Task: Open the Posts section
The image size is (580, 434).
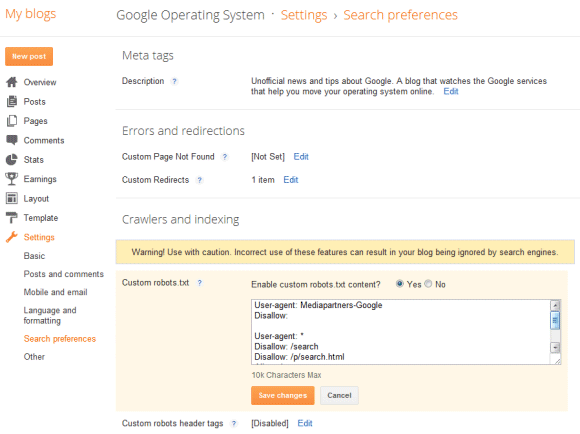Action: [x=34, y=101]
